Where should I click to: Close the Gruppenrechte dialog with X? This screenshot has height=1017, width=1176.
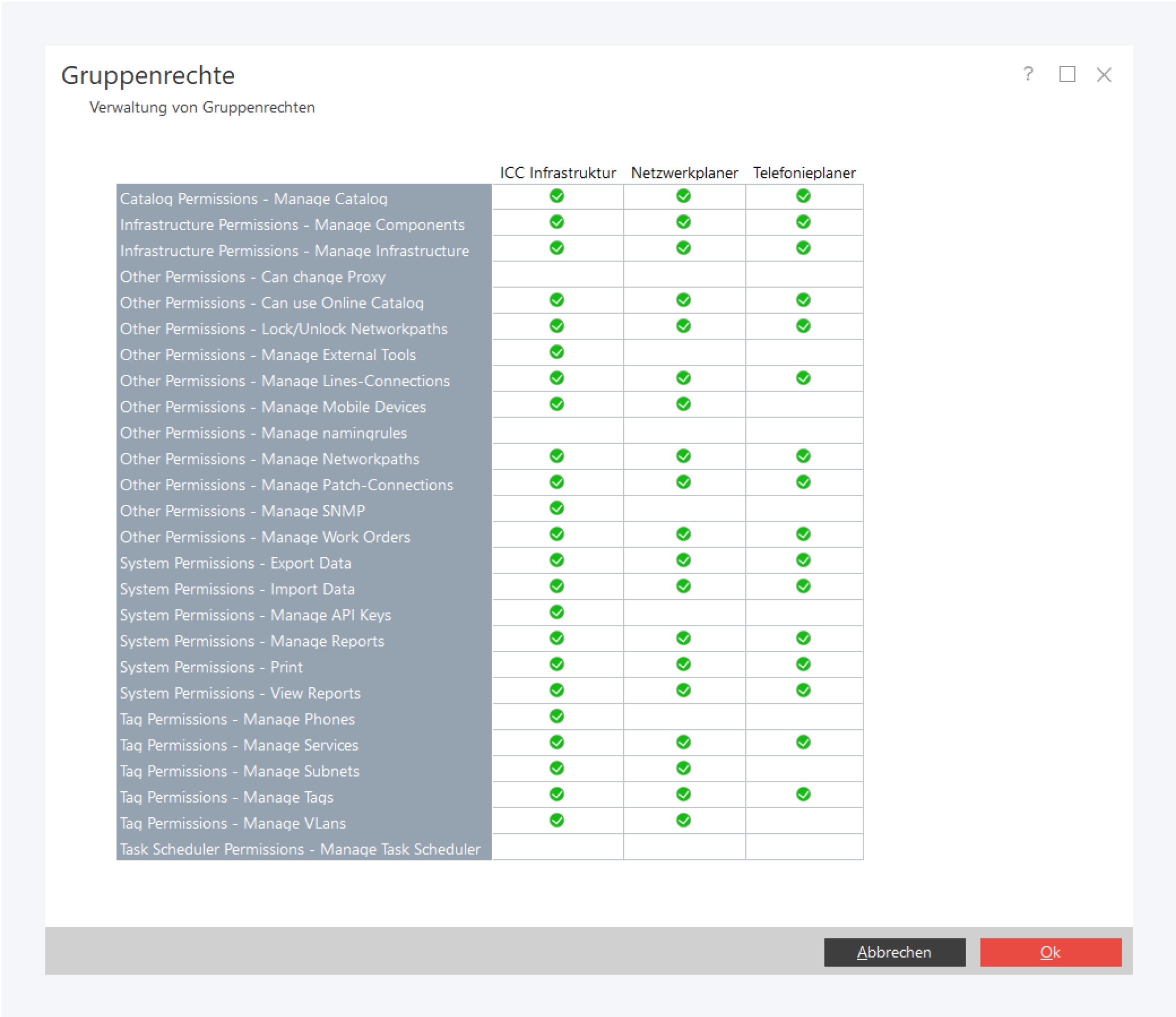point(1104,74)
